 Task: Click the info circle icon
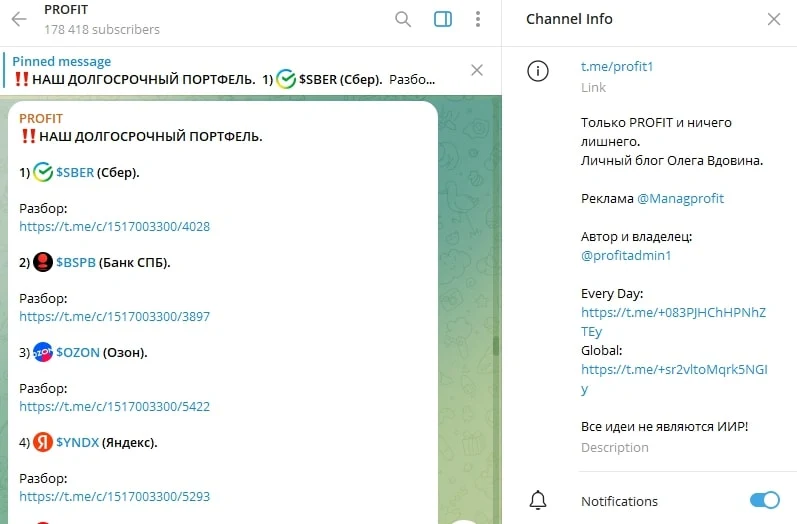[x=538, y=71]
